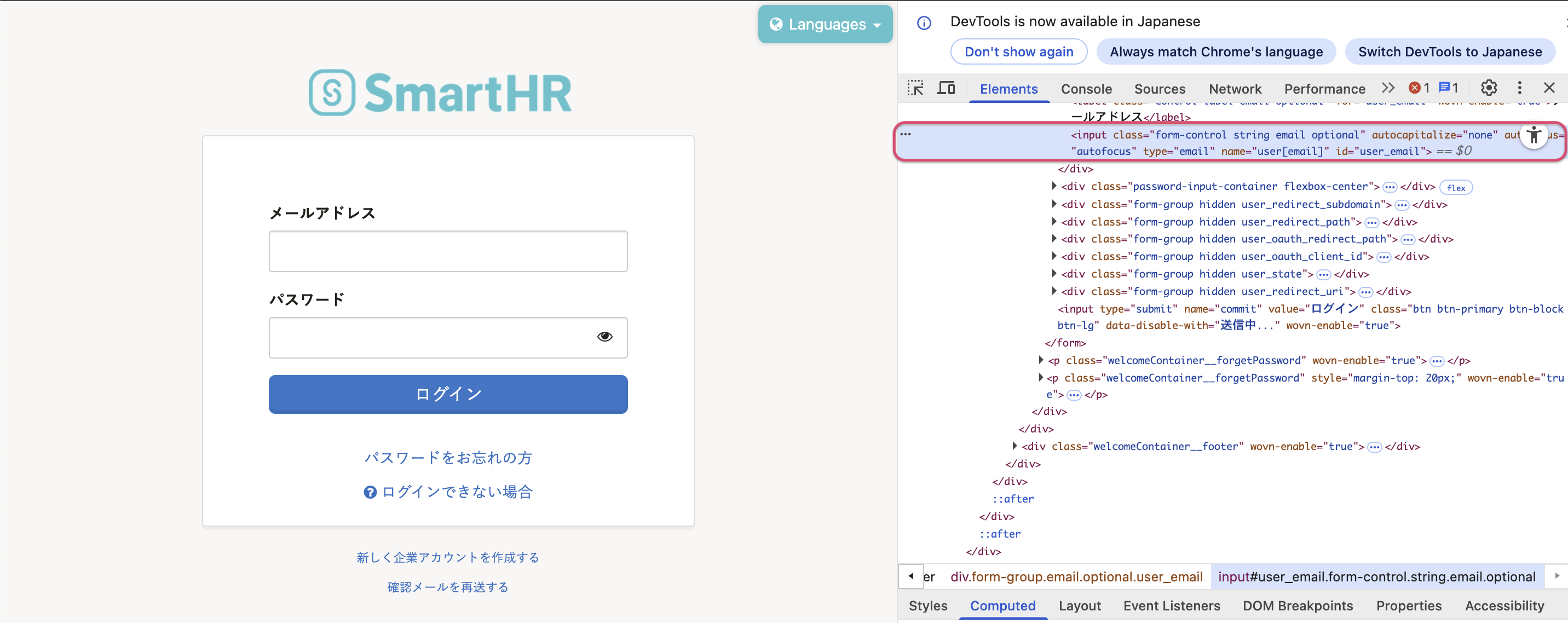This screenshot has height=623, width=1568.
Task: Click Don't show again button
Action: coord(1018,51)
